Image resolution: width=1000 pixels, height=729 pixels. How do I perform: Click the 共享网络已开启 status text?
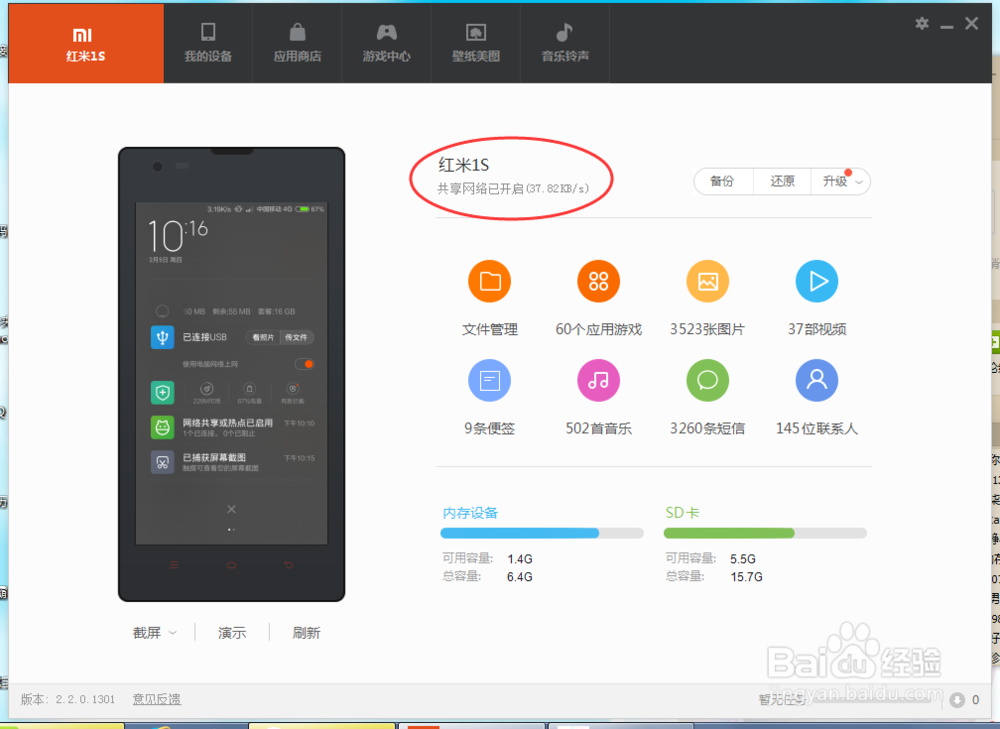(x=513, y=189)
